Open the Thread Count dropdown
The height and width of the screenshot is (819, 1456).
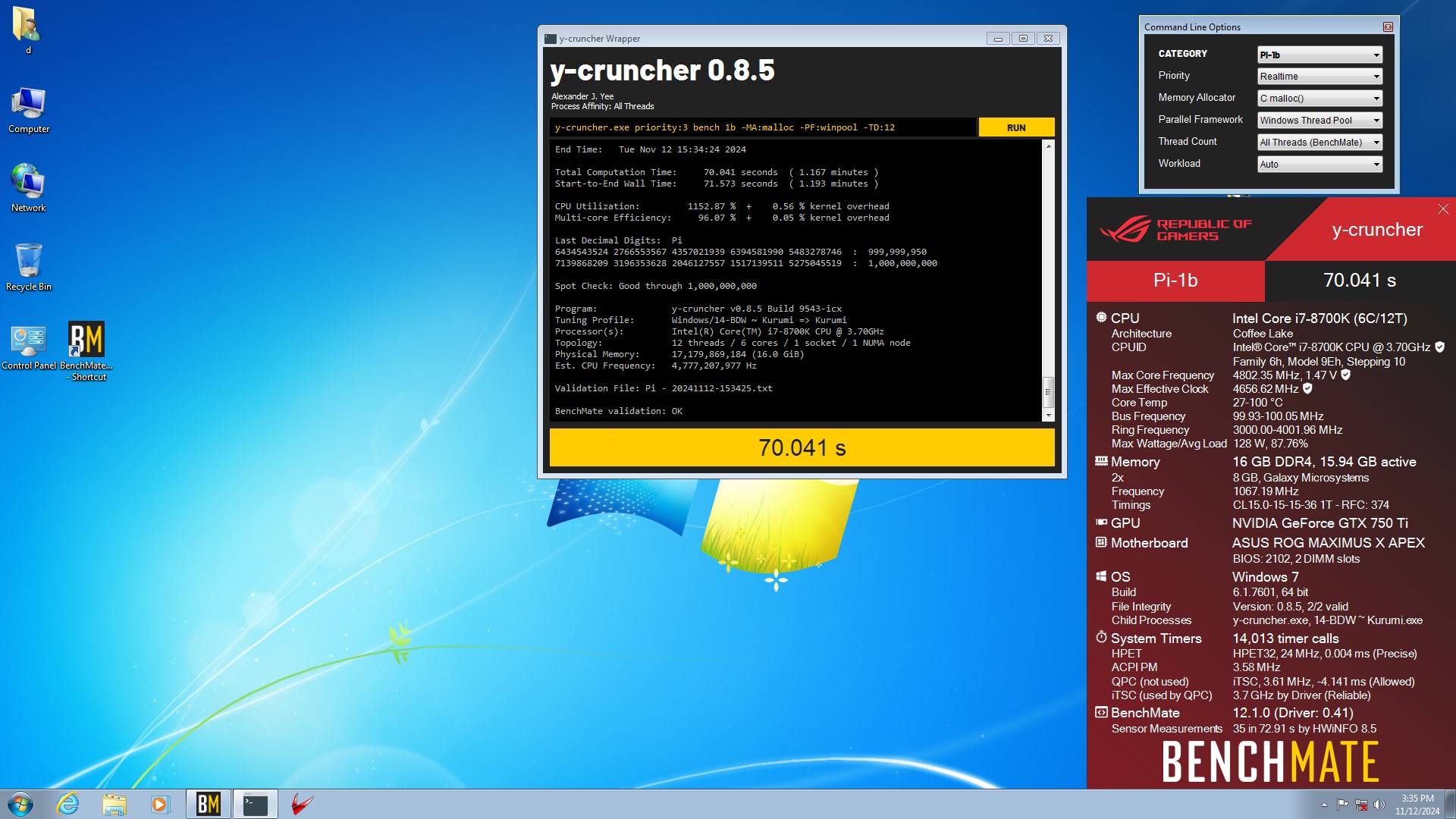(1319, 143)
